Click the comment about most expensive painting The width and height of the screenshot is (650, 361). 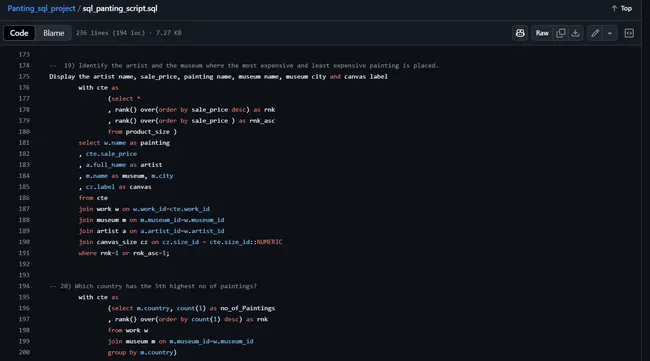[244, 65]
